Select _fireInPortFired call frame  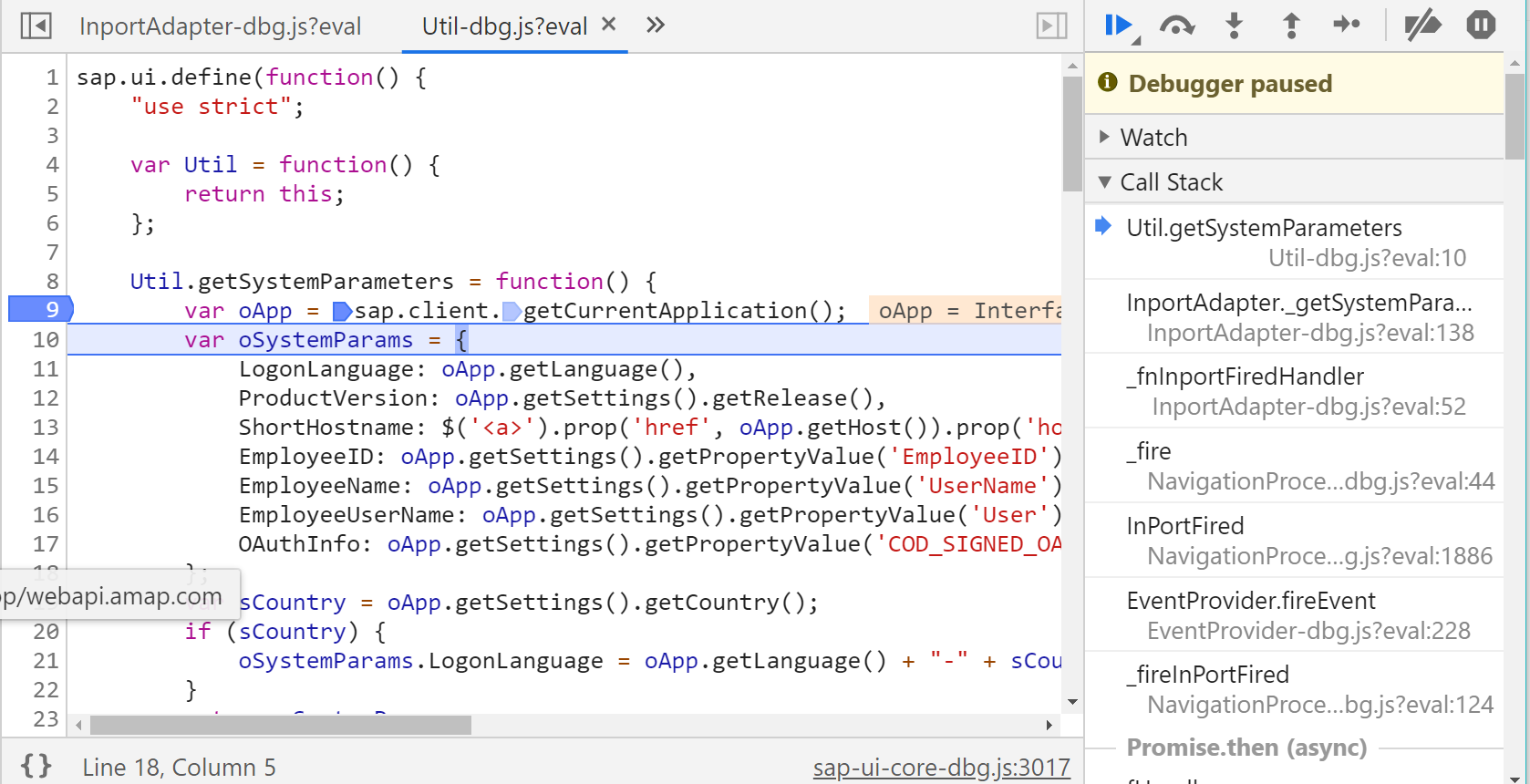pyautogui.click(x=1295, y=689)
